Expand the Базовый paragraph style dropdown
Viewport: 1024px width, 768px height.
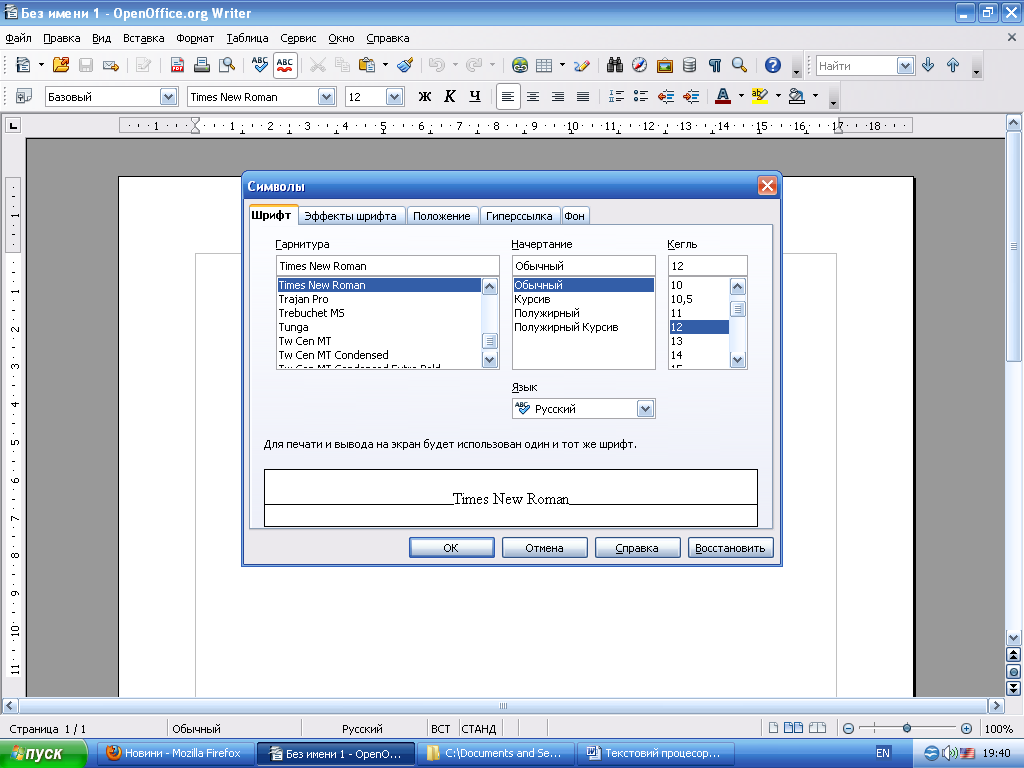(168, 97)
